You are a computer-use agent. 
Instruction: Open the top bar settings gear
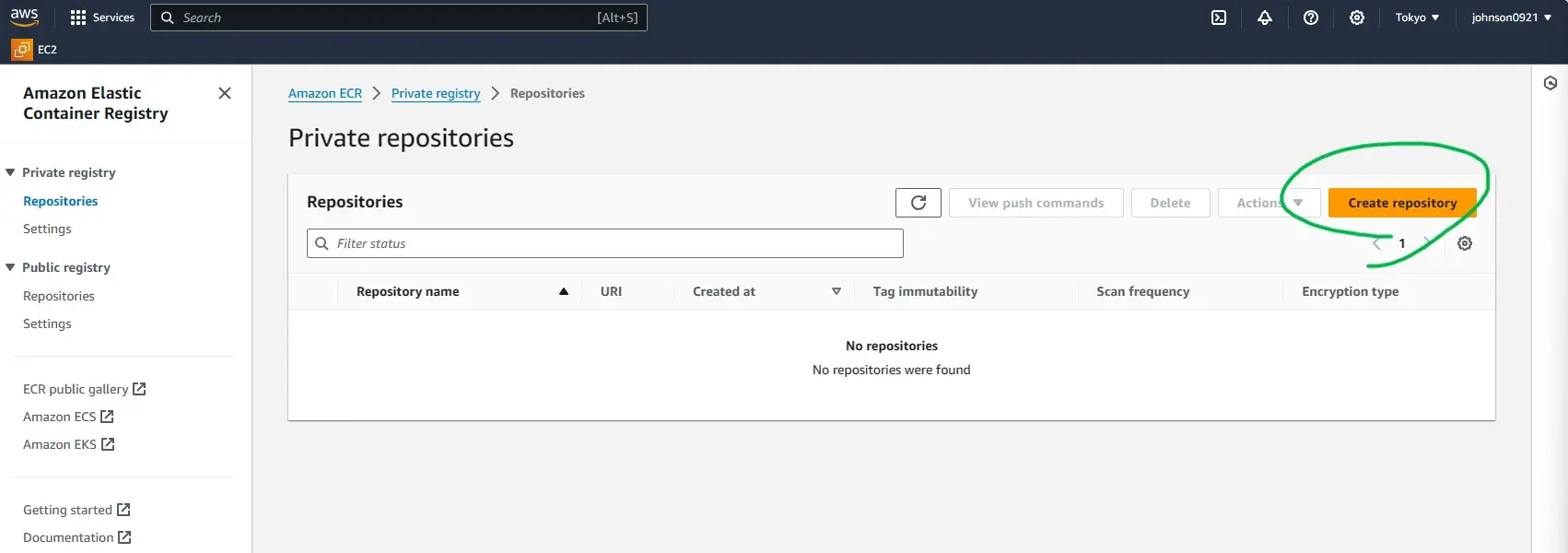click(x=1357, y=18)
